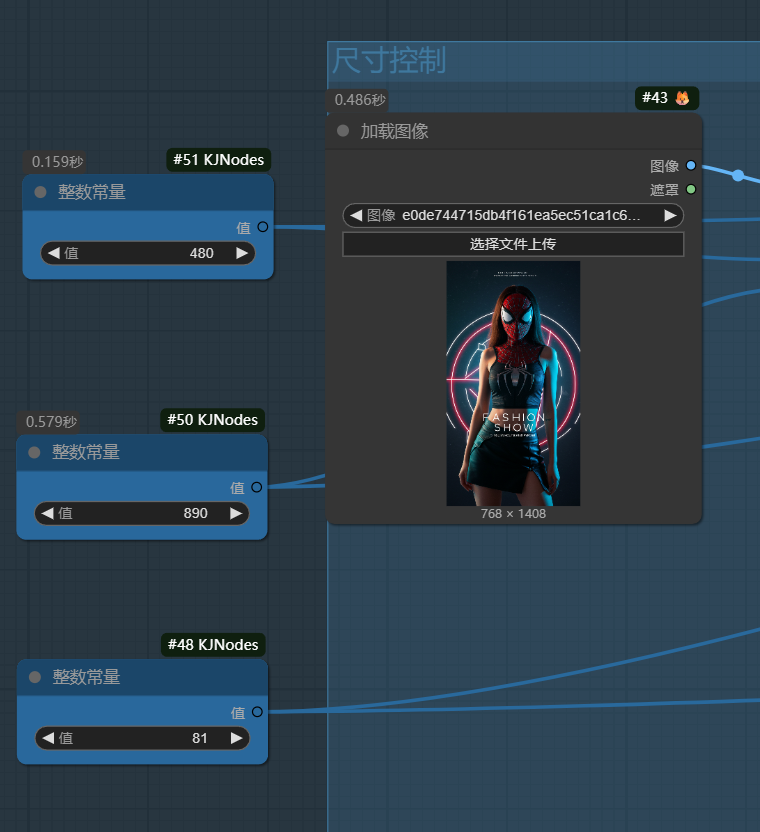Click the 加载图像 node title
This screenshot has height=832, width=760.
pyautogui.click(x=394, y=131)
